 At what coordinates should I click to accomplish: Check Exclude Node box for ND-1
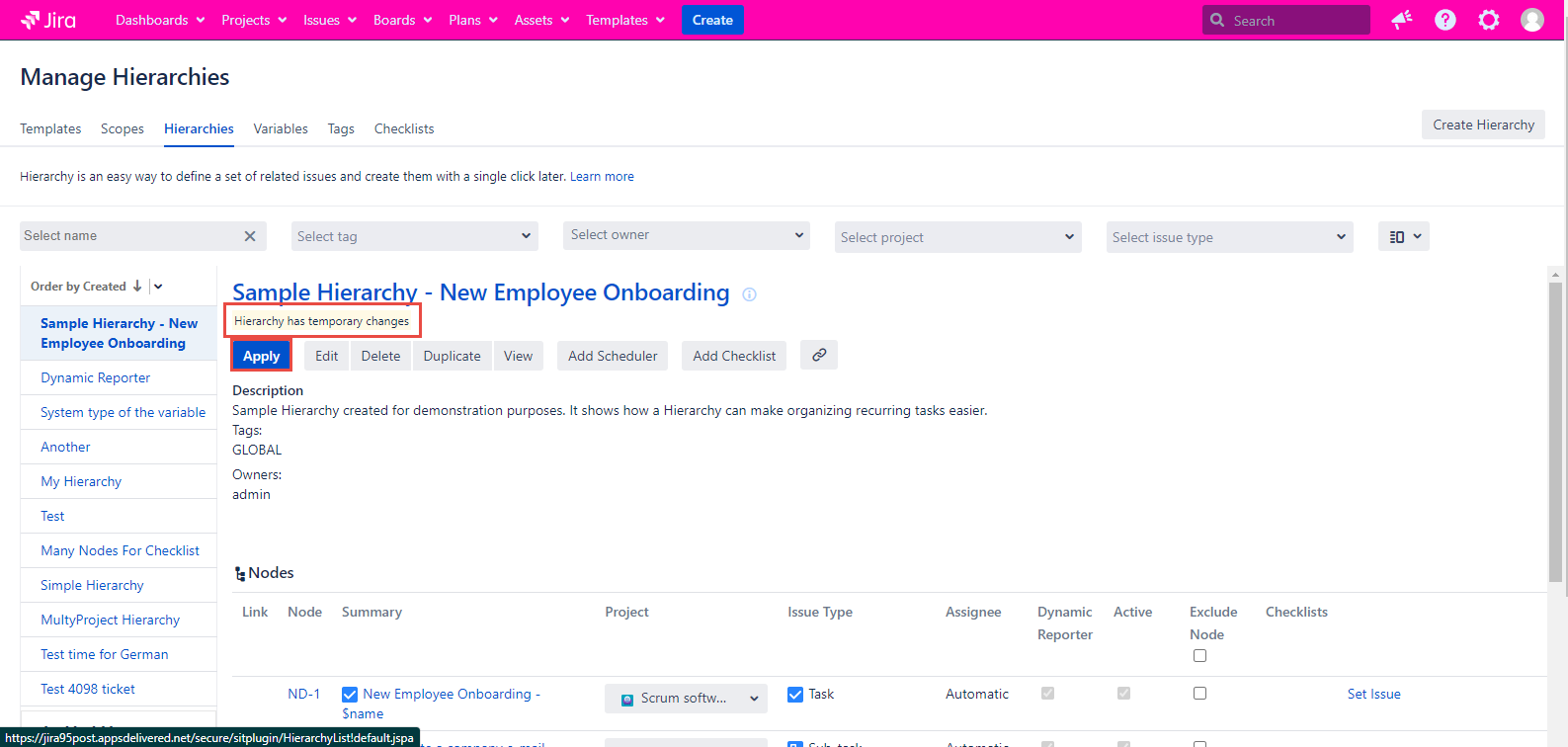1199,694
